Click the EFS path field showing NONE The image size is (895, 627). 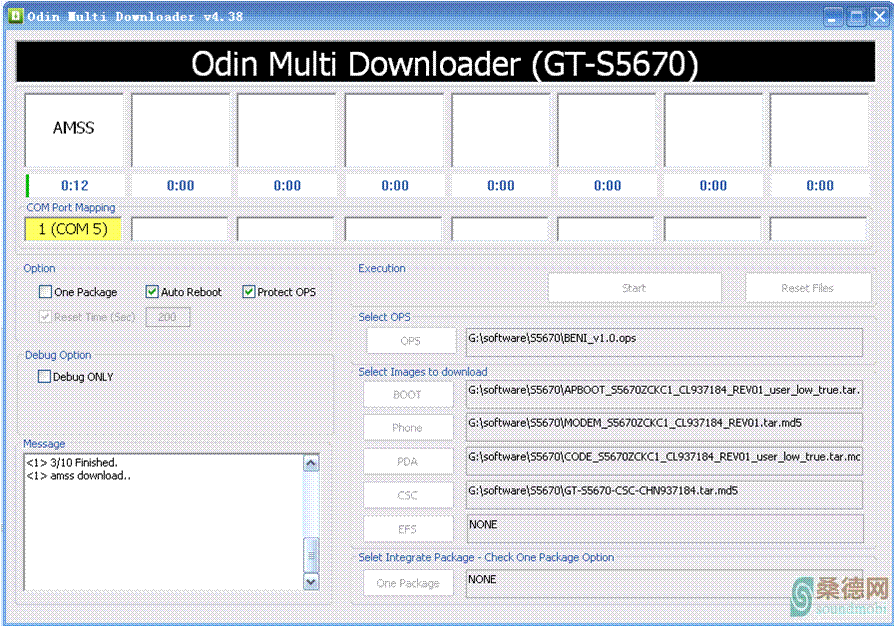664,529
